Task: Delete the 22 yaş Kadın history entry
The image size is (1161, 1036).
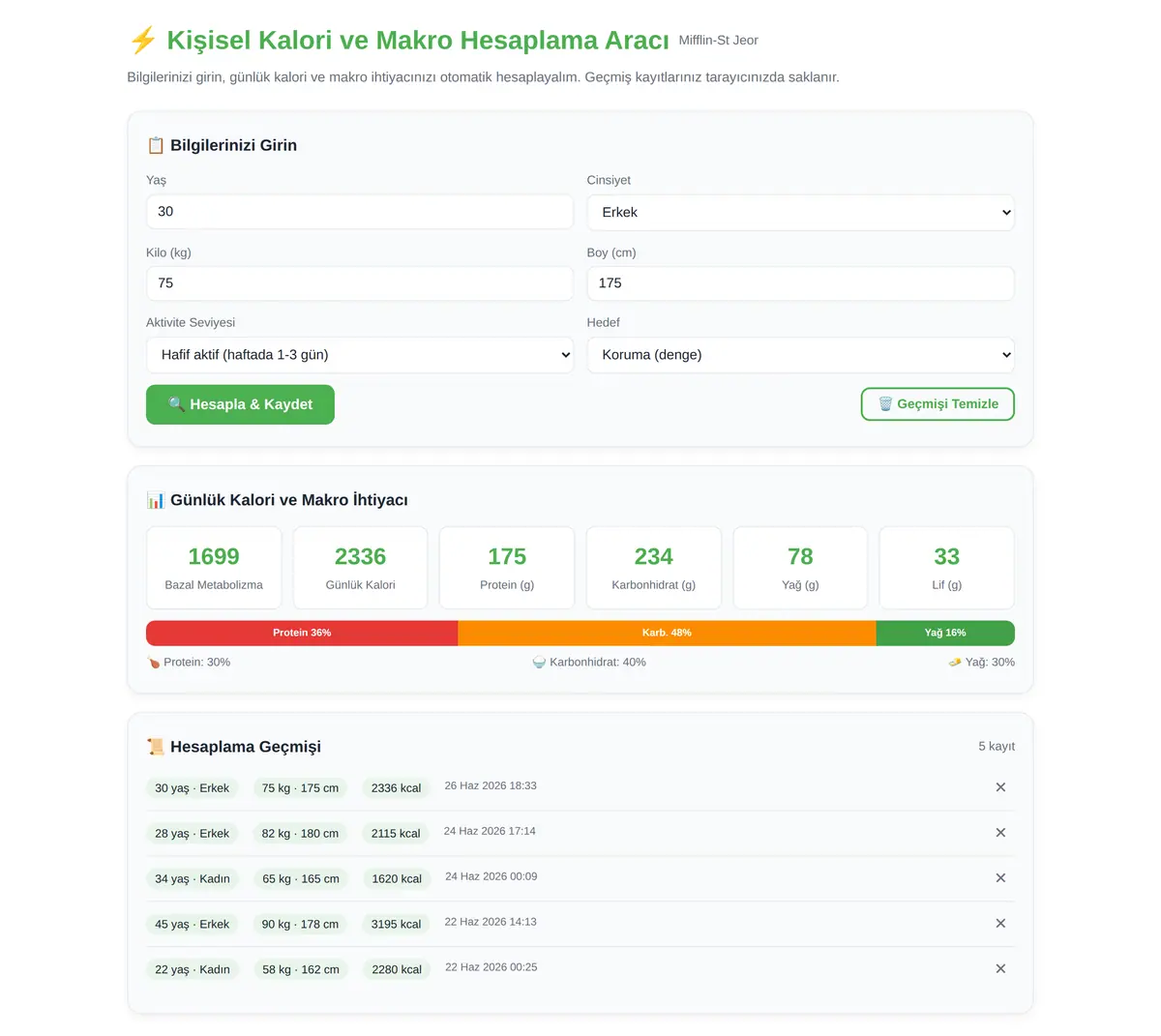Action: point(1000,969)
